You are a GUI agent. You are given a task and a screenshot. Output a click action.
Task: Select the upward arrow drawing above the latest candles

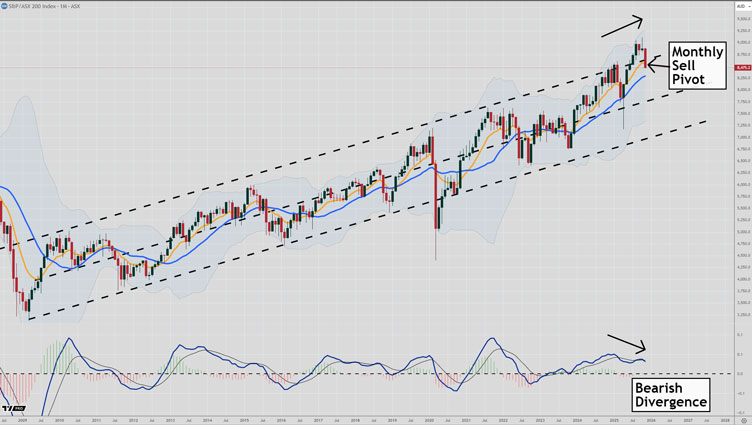(x=624, y=26)
